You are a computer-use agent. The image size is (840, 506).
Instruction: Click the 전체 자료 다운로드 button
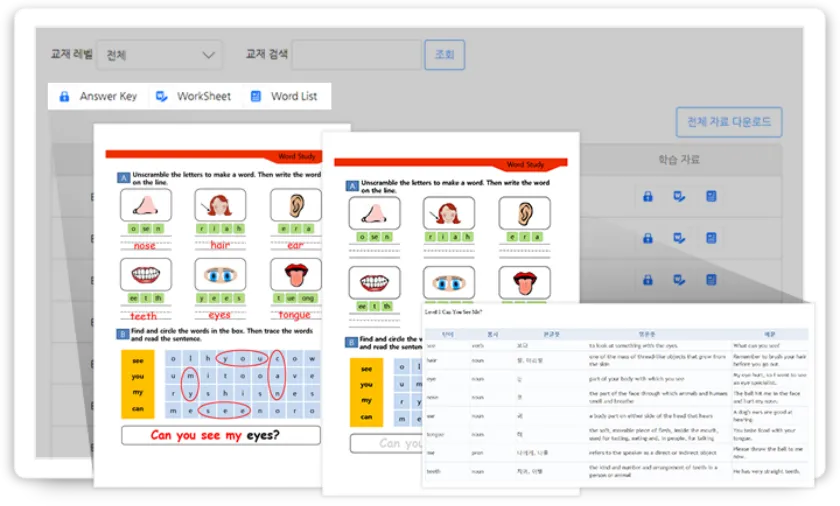coord(728,122)
